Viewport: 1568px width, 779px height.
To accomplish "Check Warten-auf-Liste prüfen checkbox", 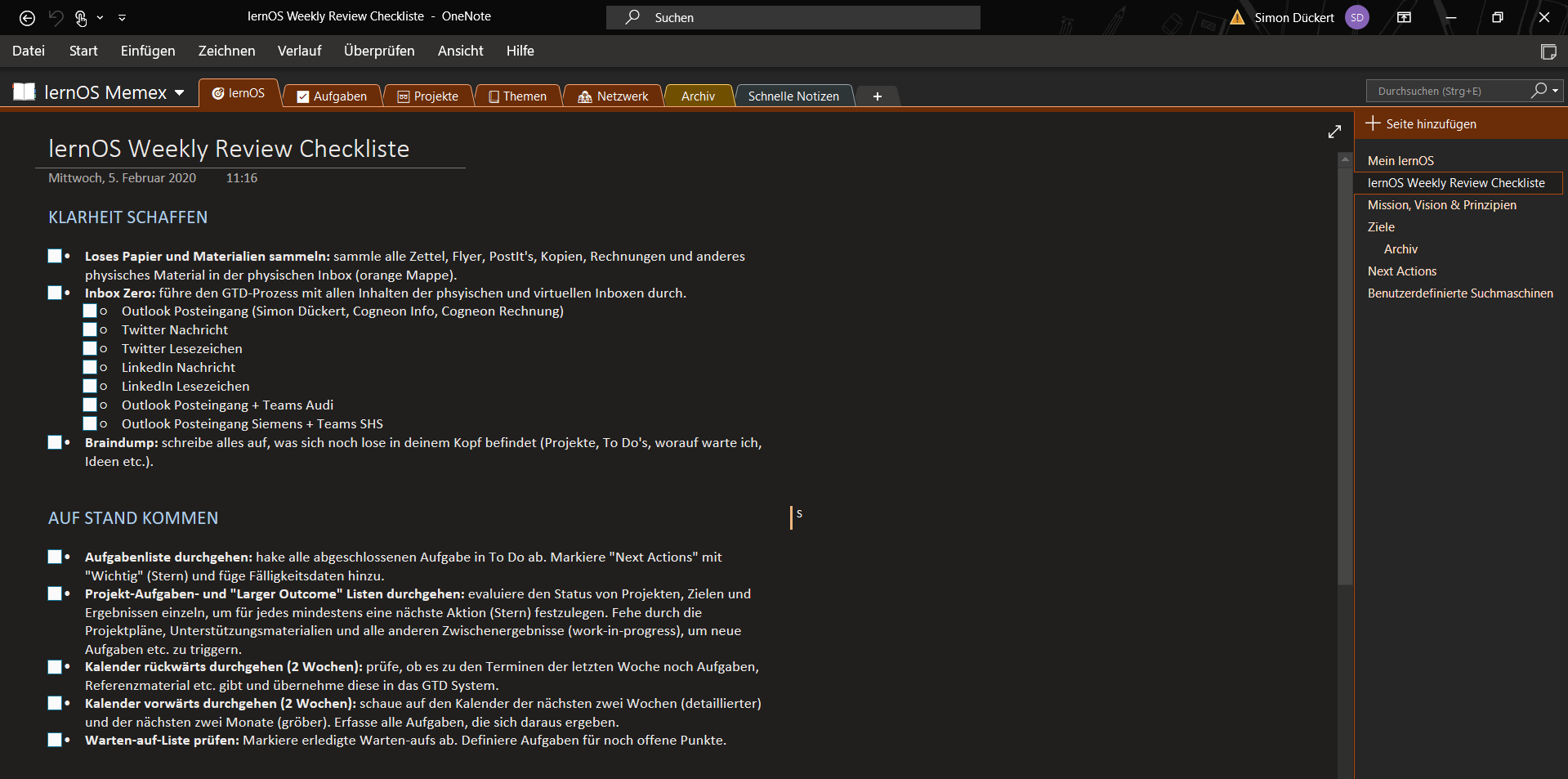I will point(55,740).
